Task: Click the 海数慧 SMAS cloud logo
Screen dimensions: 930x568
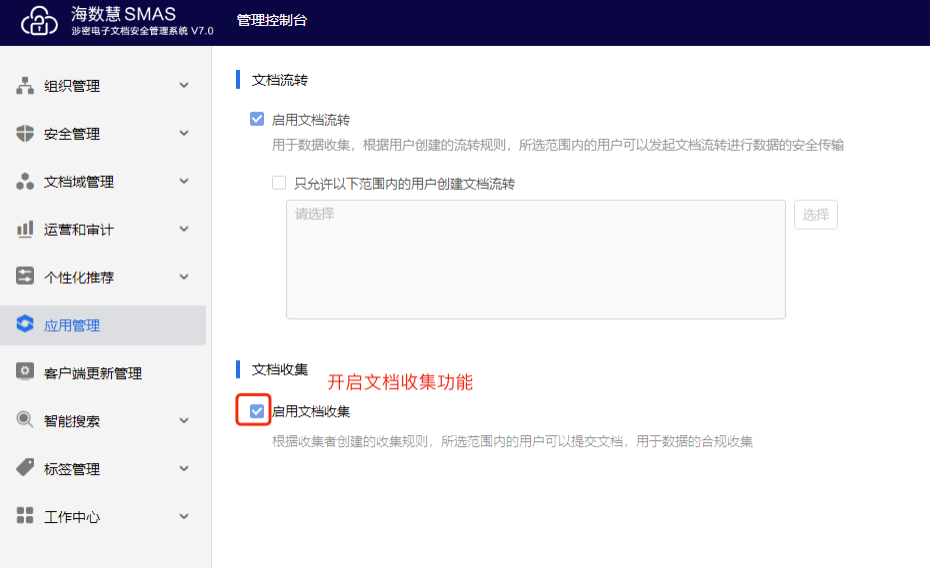Action: [40, 21]
